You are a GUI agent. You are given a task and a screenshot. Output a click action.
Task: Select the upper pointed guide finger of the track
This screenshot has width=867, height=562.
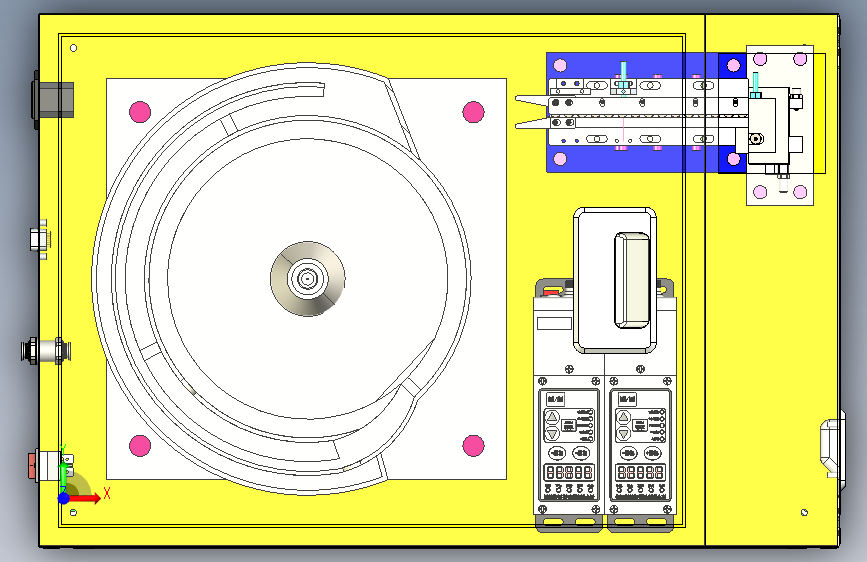click(532, 101)
